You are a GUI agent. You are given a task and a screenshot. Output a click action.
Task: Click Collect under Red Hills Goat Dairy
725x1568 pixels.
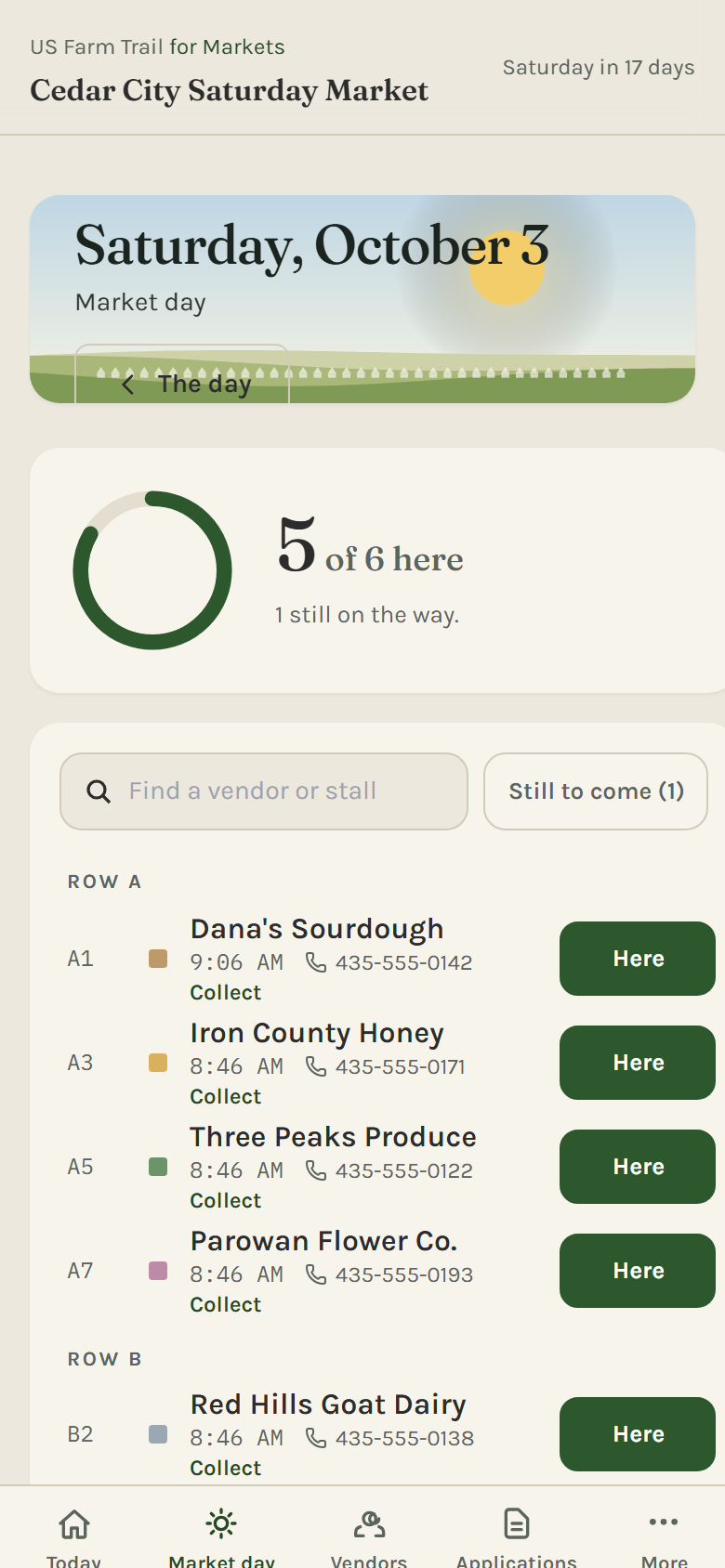pyautogui.click(x=226, y=1468)
